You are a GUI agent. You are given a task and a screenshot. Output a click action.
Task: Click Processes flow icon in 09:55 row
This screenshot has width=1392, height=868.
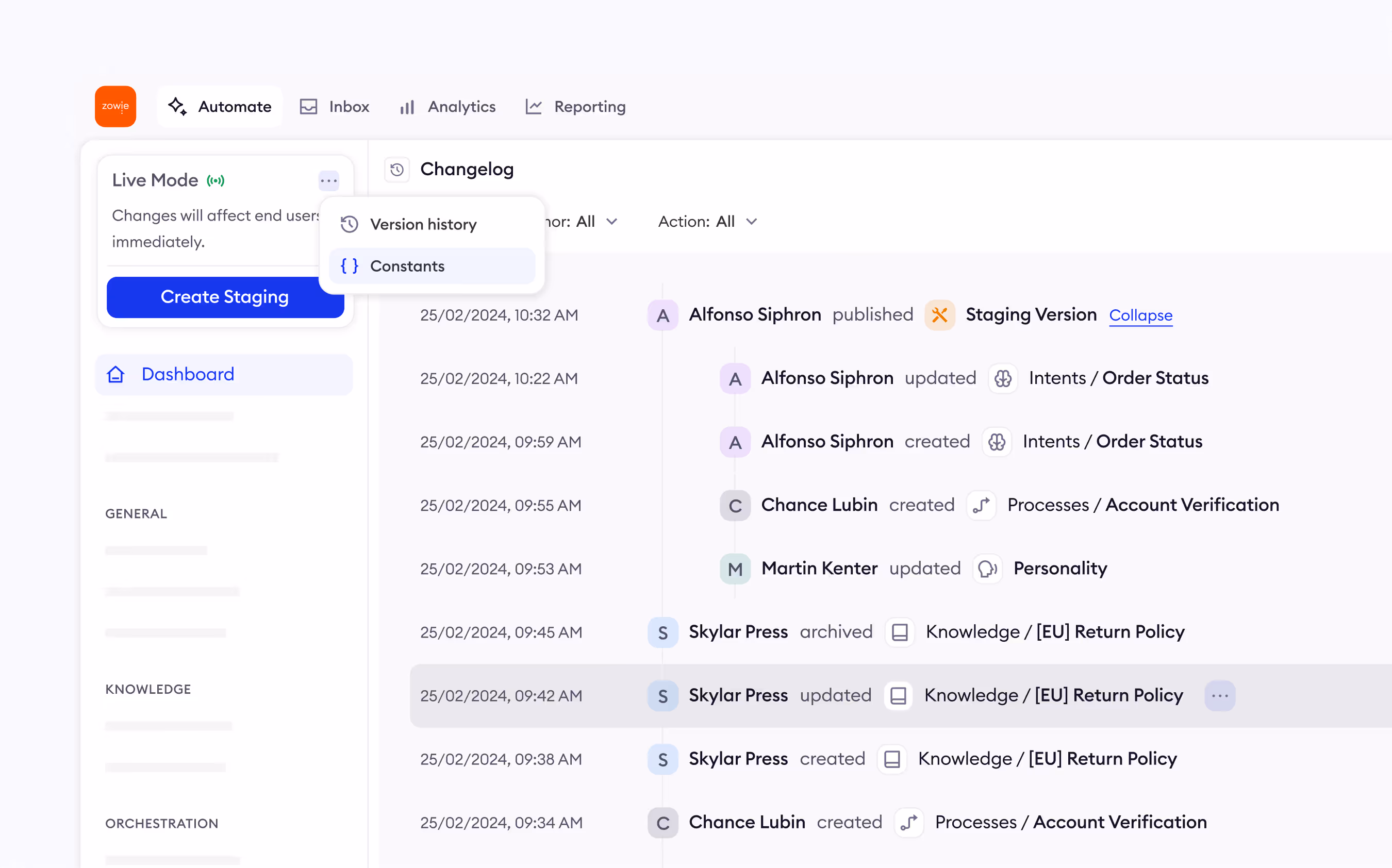click(981, 505)
